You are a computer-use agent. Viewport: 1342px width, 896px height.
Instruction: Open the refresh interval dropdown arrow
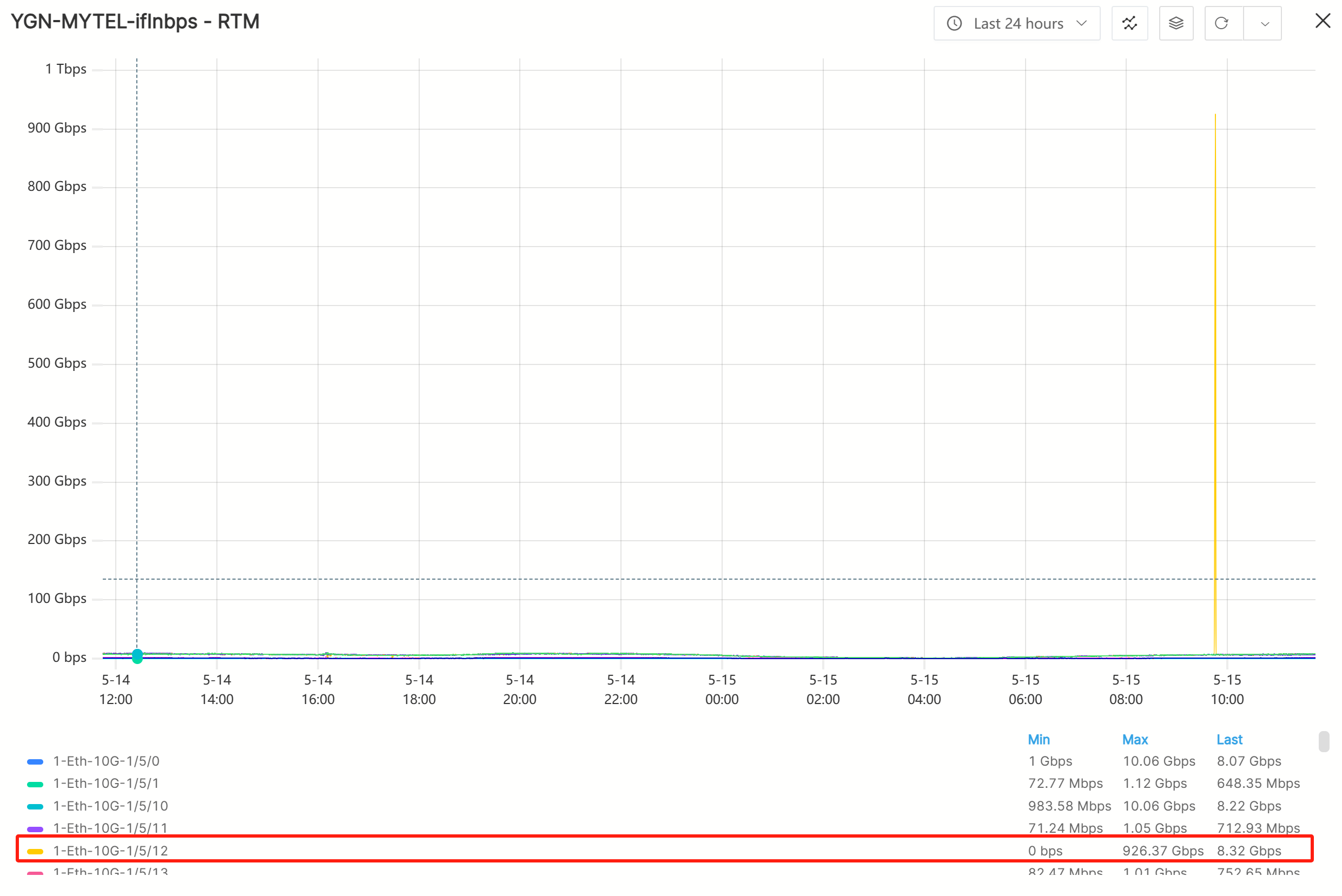pyautogui.click(x=1264, y=24)
